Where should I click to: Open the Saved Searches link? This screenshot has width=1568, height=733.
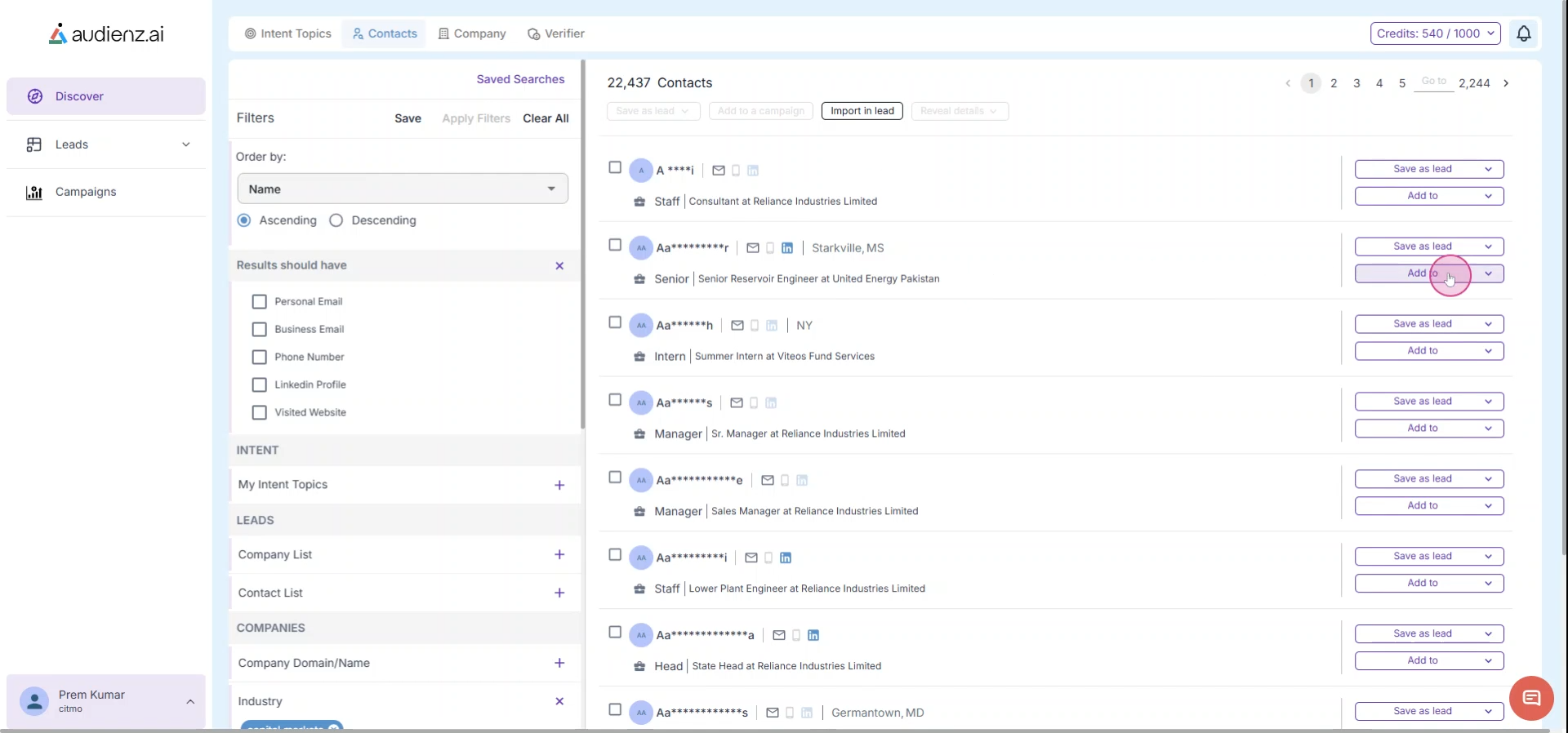click(x=520, y=79)
